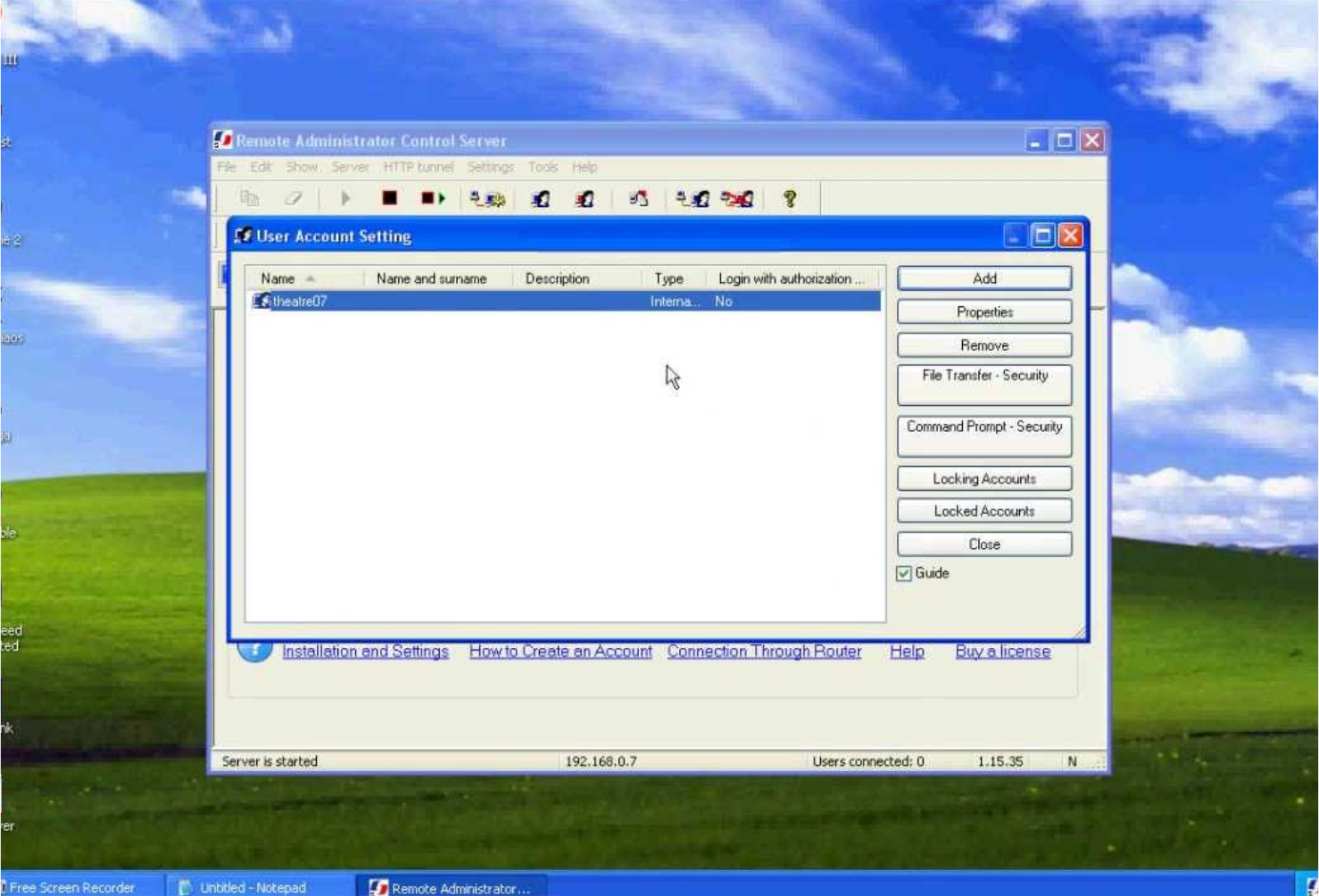
Task: Open the HTTP tunnel menu
Action: point(418,167)
